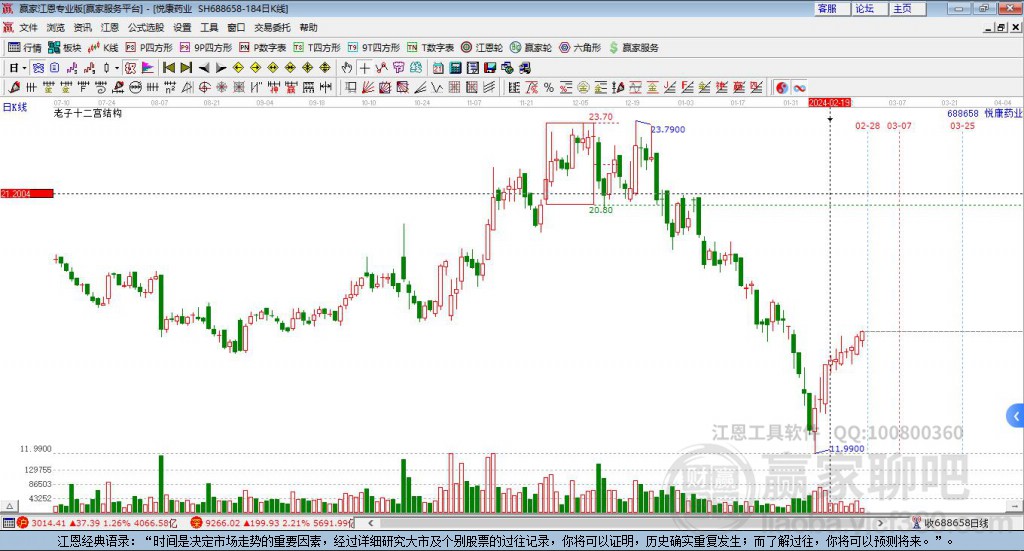Select the hand pan tool
The height and width of the screenshot is (551, 1024).
tap(346, 68)
